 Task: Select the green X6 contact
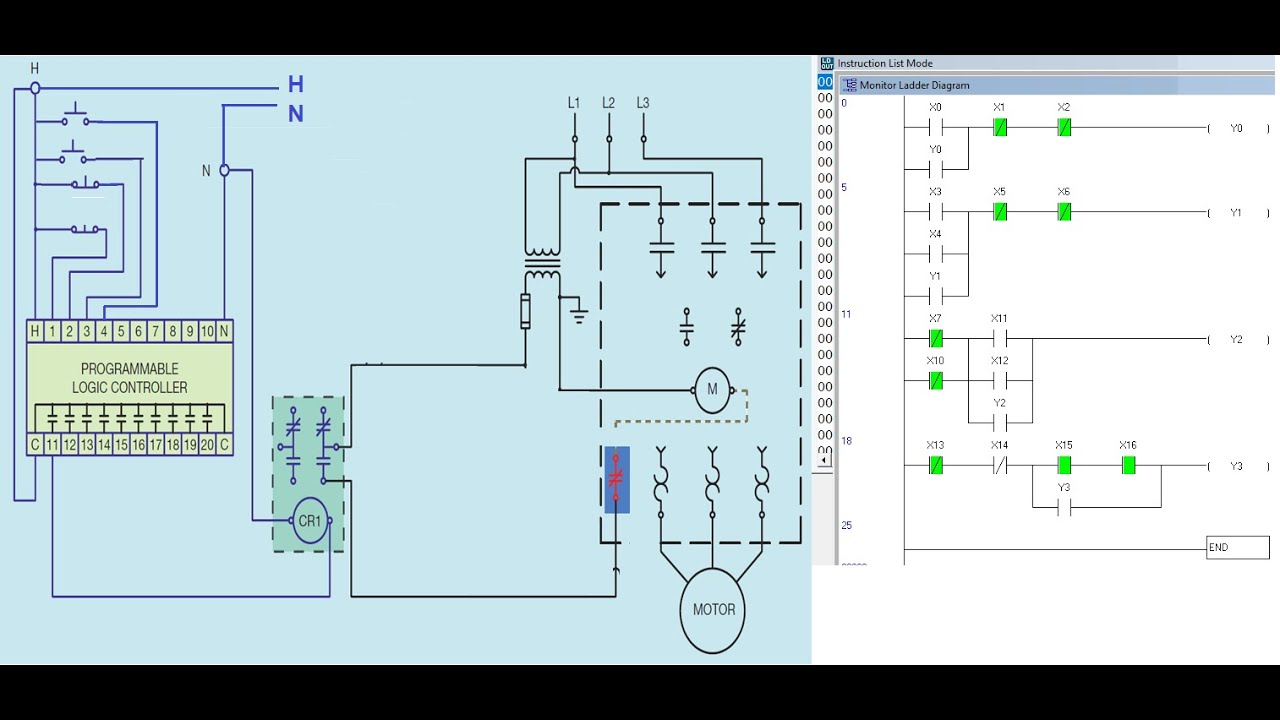[x=1064, y=212]
